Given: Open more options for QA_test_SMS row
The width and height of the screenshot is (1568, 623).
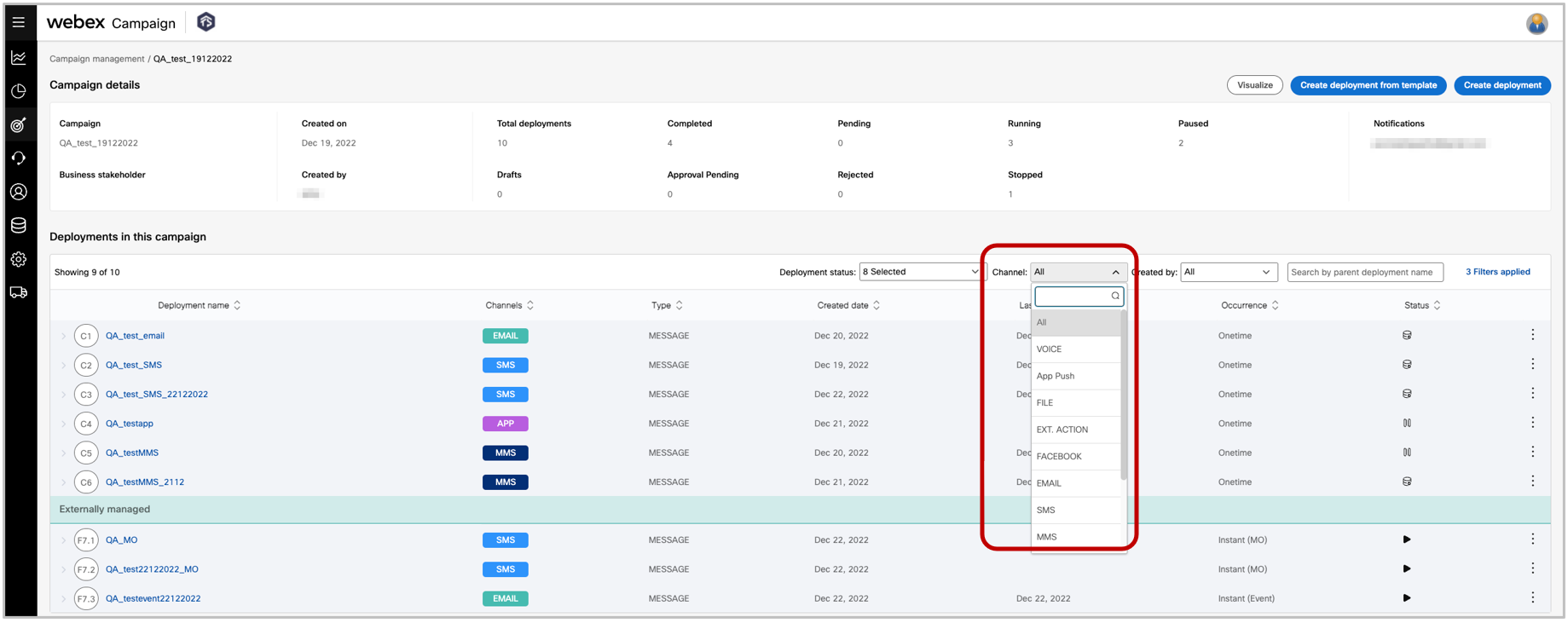Looking at the screenshot, I should click(1532, 364).
